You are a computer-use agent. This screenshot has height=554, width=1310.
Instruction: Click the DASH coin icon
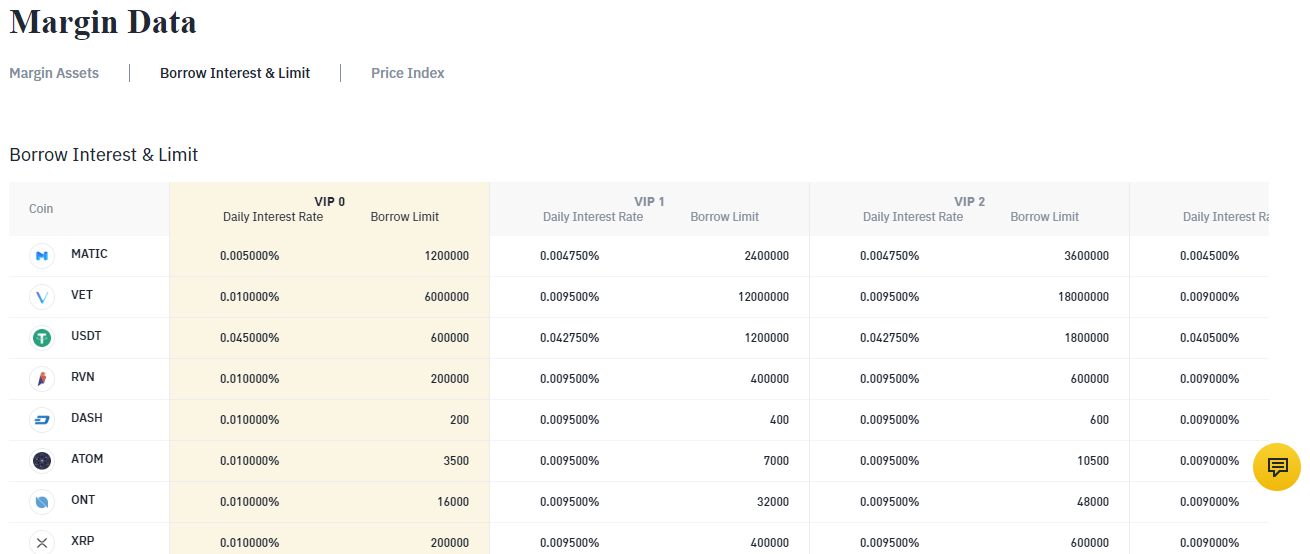click(42, 420)
